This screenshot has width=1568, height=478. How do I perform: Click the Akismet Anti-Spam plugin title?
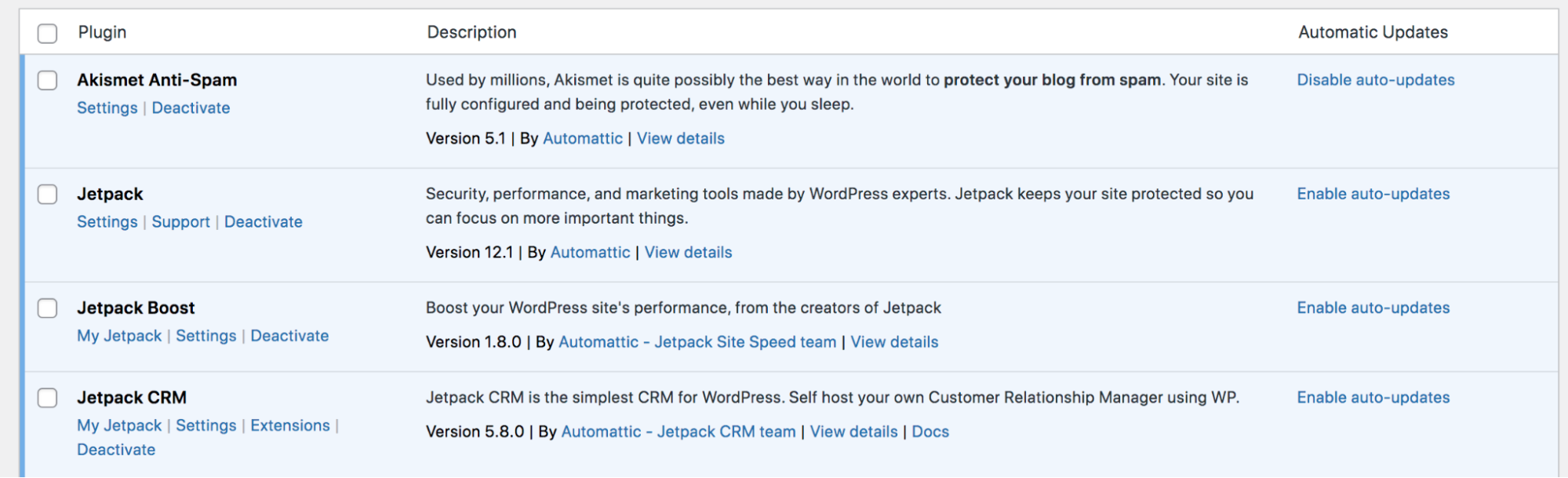point(157,80)
